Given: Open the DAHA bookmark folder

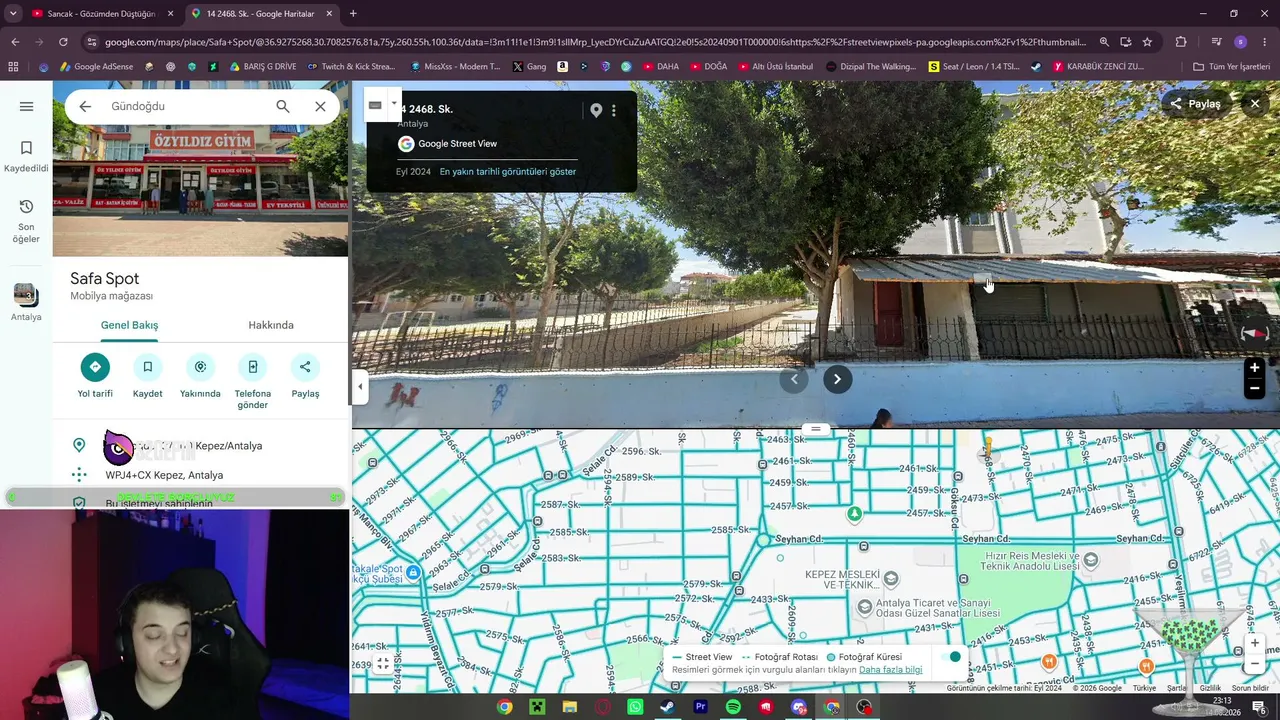Looking at the screenshot, I should click(660, 67).
